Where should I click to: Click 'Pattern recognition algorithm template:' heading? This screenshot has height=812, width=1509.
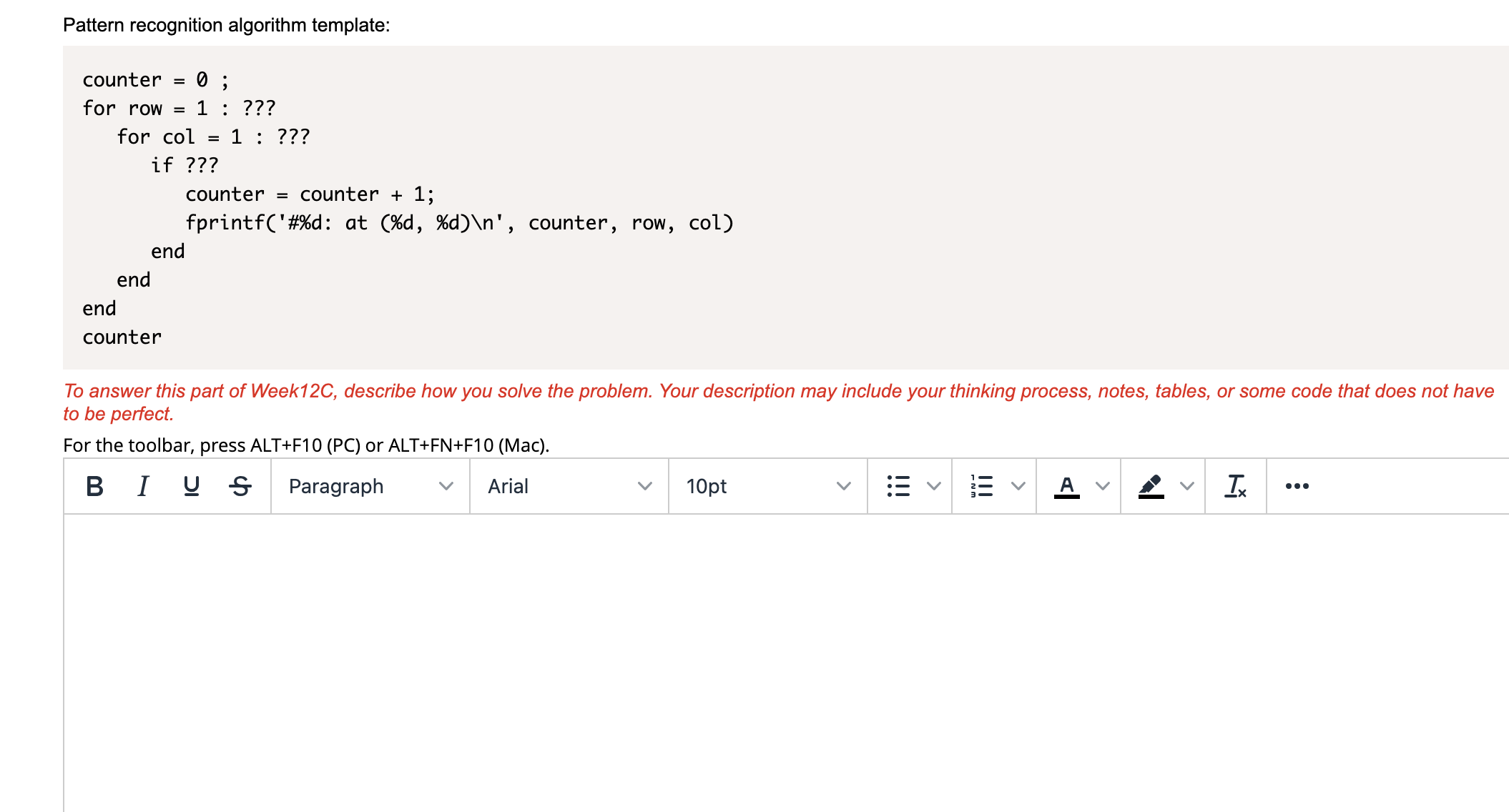coord(227,25)
